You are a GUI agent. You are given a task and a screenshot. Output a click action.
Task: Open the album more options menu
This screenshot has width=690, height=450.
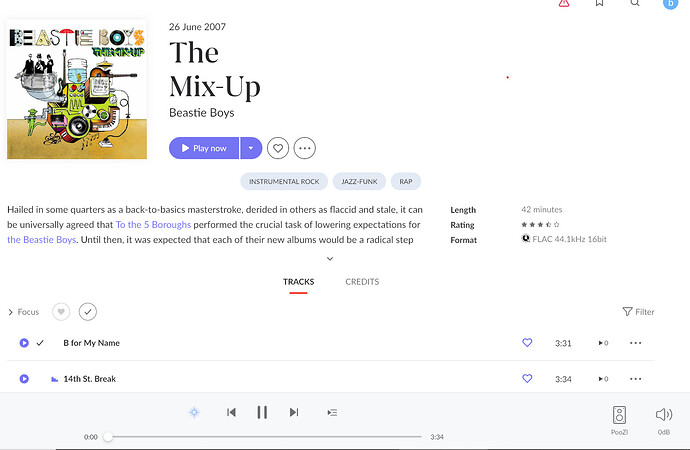coord(305,148)
